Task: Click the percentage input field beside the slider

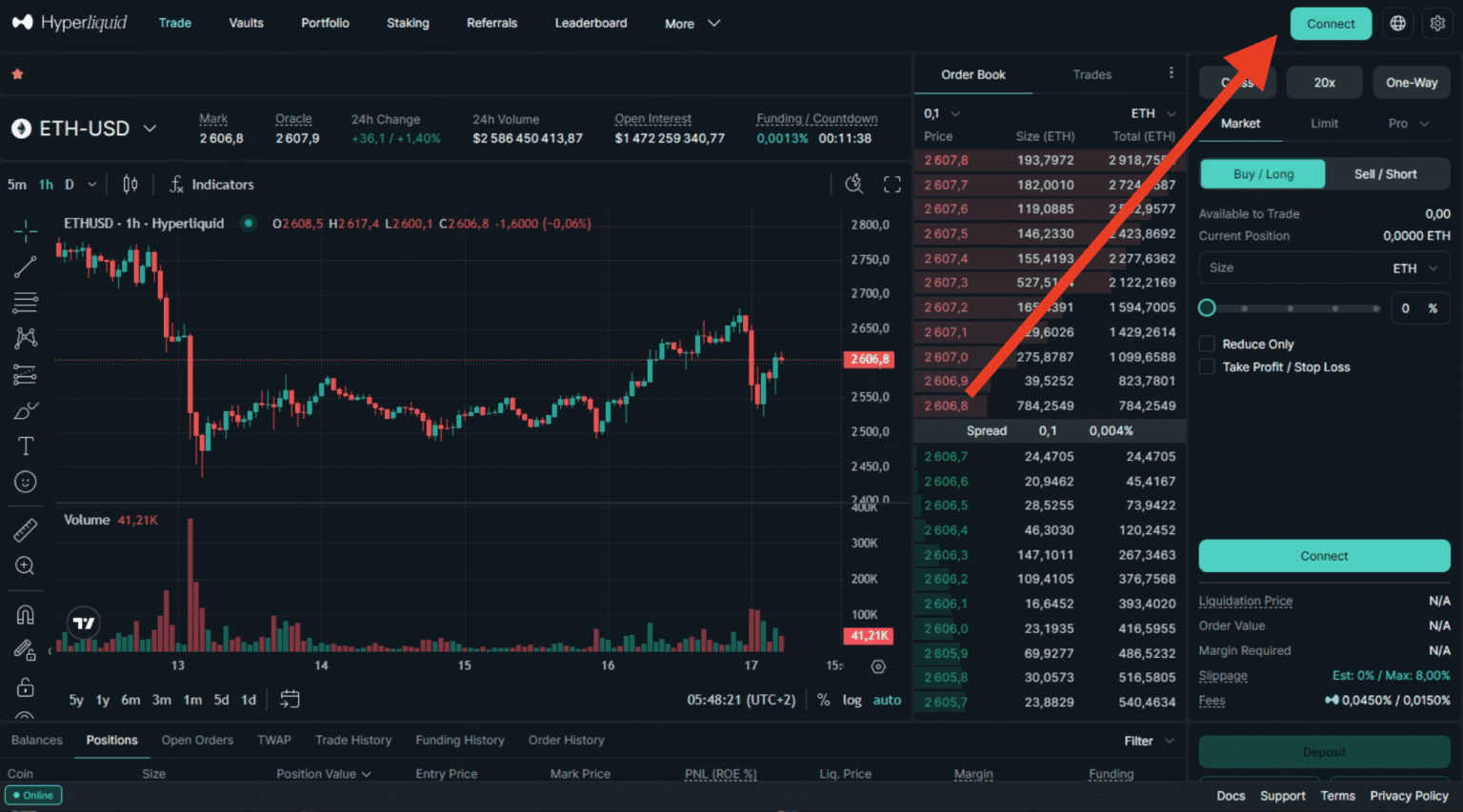Action: [x=1413, y=307]
